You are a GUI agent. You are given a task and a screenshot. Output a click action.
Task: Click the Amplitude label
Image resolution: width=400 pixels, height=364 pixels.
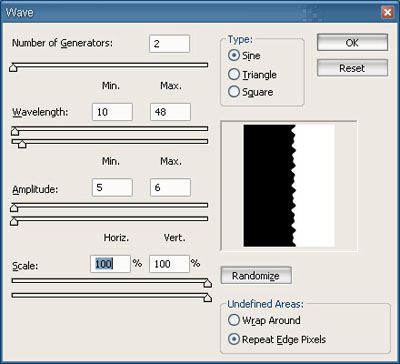[x=35, y=190]
